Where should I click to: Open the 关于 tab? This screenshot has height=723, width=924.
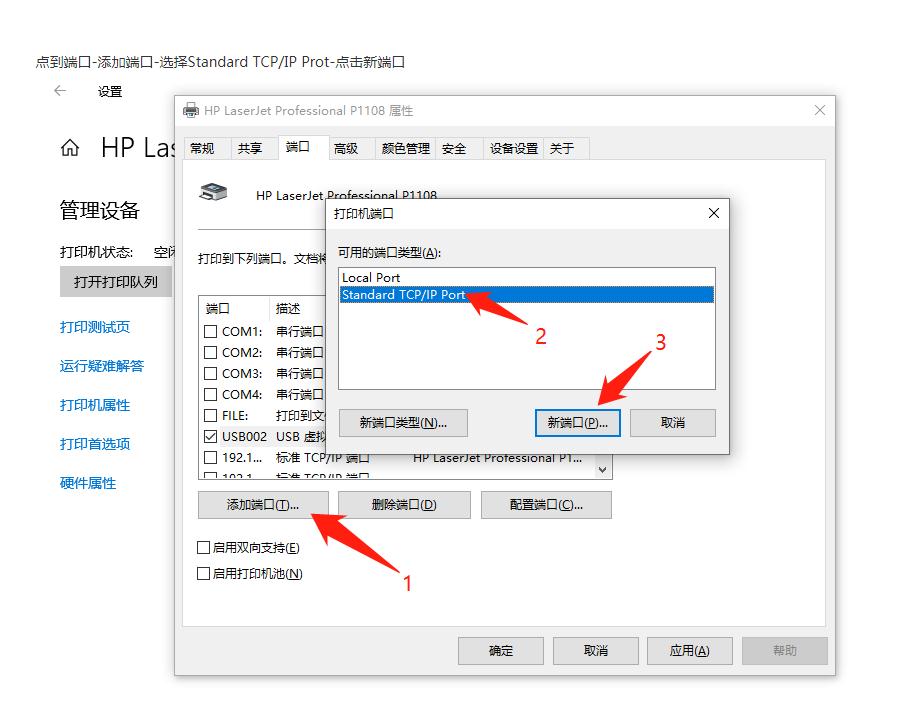pos(566,148)
